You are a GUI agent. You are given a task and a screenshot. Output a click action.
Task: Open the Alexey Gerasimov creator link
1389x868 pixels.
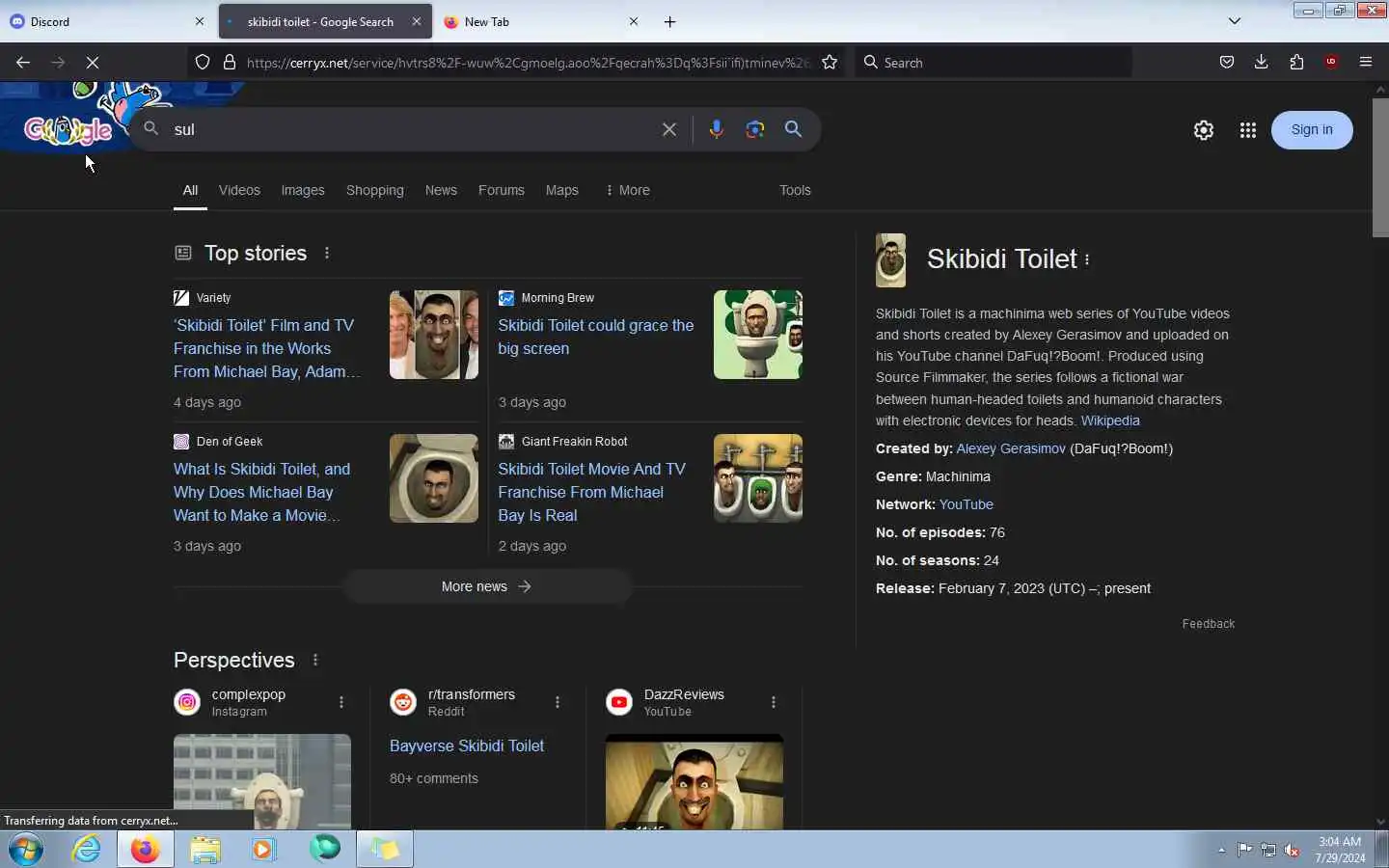pos(1011,448)
